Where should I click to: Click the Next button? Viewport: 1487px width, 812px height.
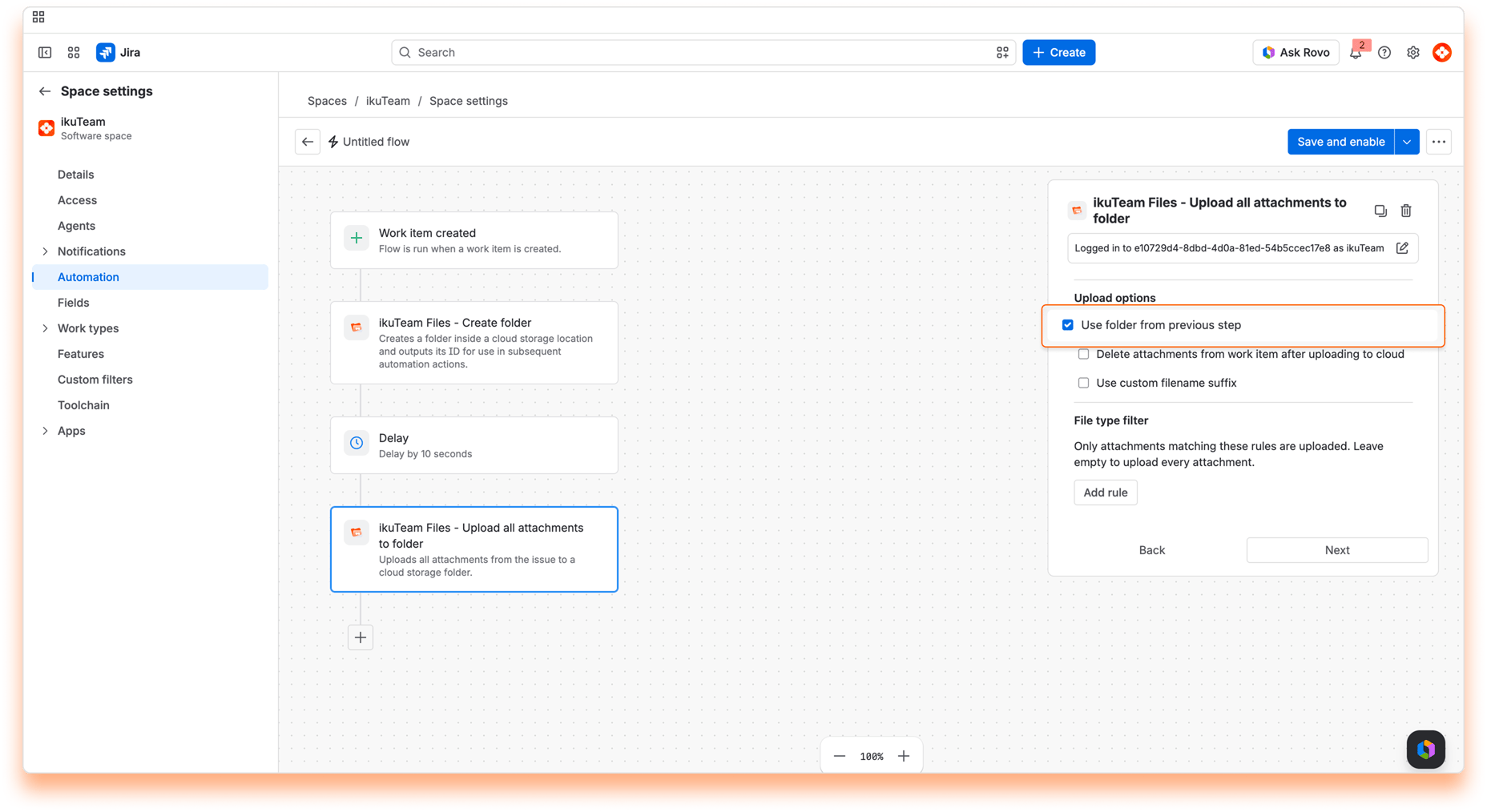(1337, 550)
